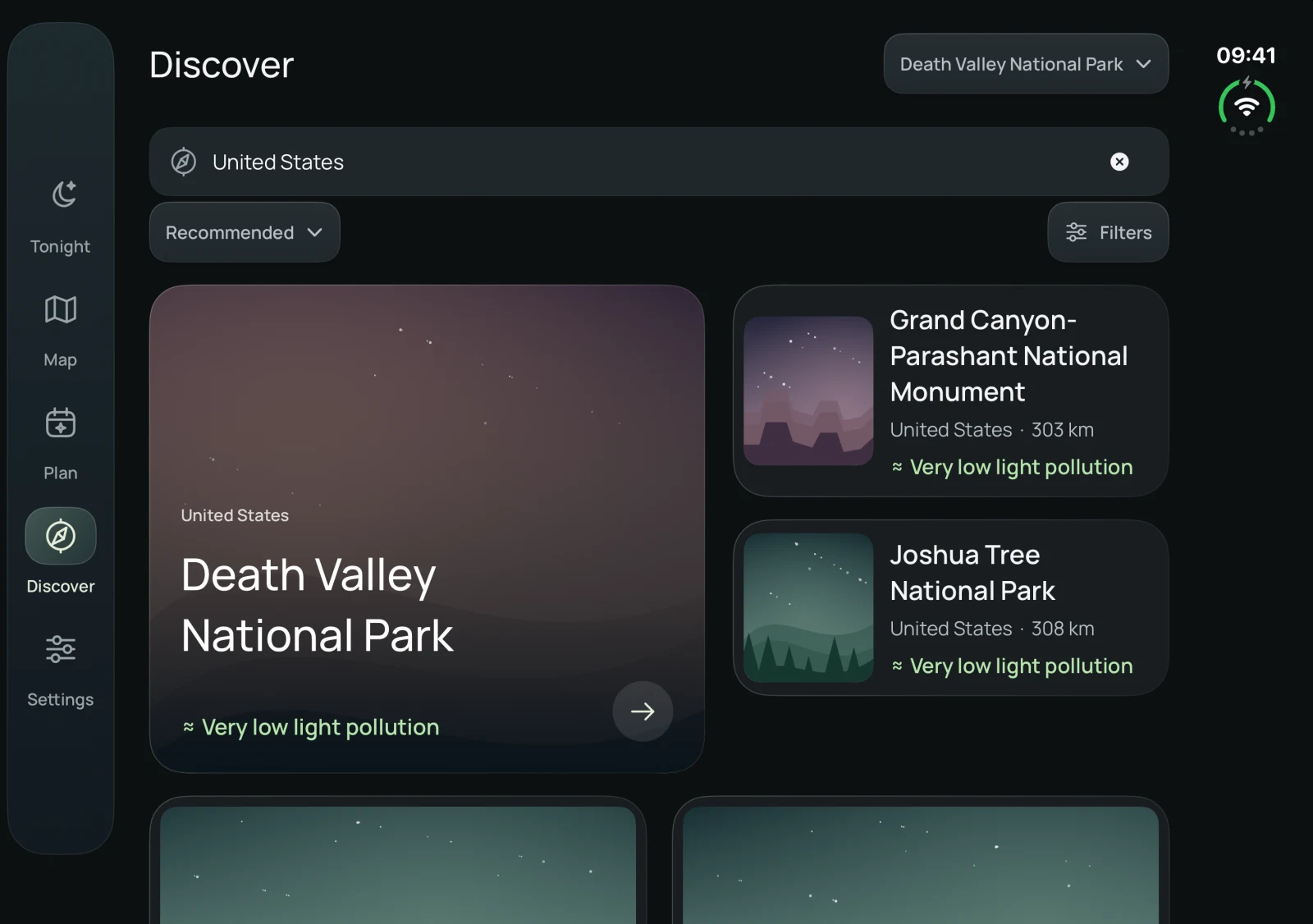1313x924 pixels.
Task: Click the Settings tab label
Action: (x=61, y=699)
